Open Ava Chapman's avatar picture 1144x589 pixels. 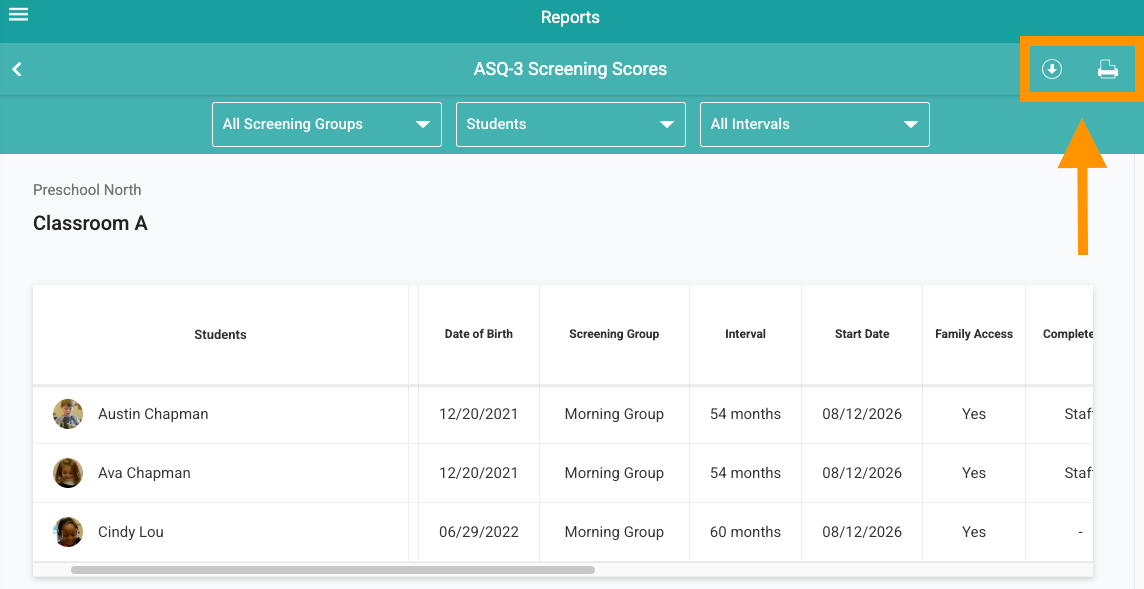(x=68, y=473)
